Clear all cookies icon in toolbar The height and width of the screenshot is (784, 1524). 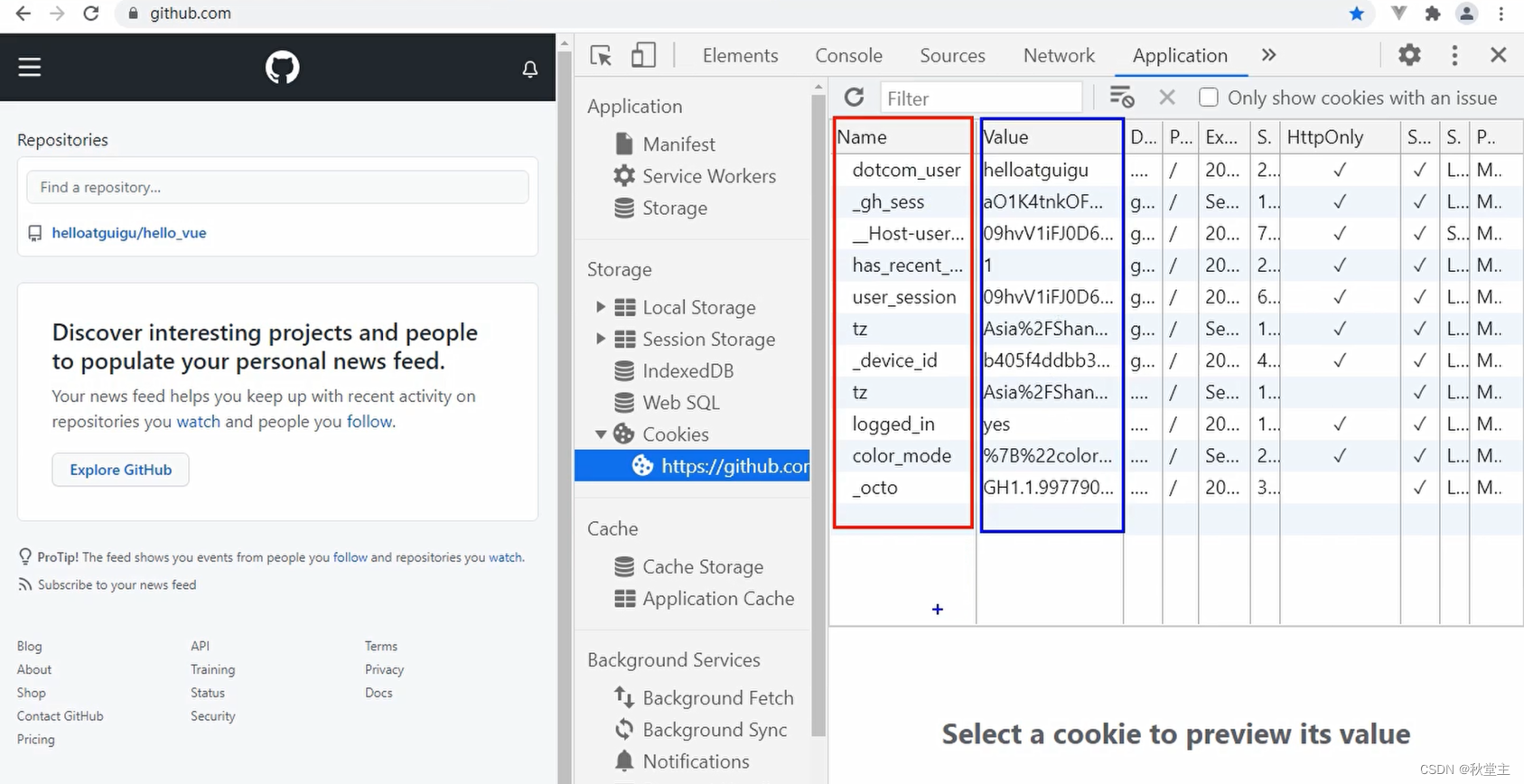pyautogui.click(x=1121, y=97)
